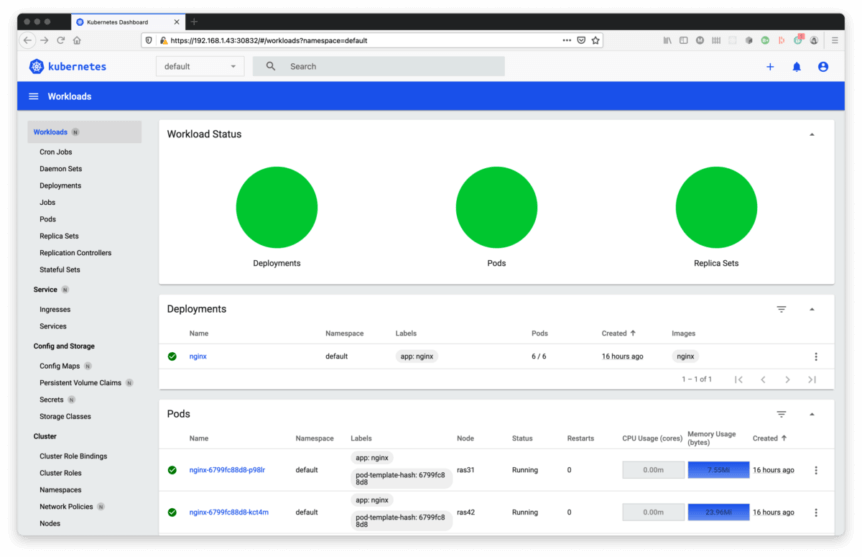The image size is (862, 557).
Task: Sort Deployments by Created column
Action: [x=618, y=333]
